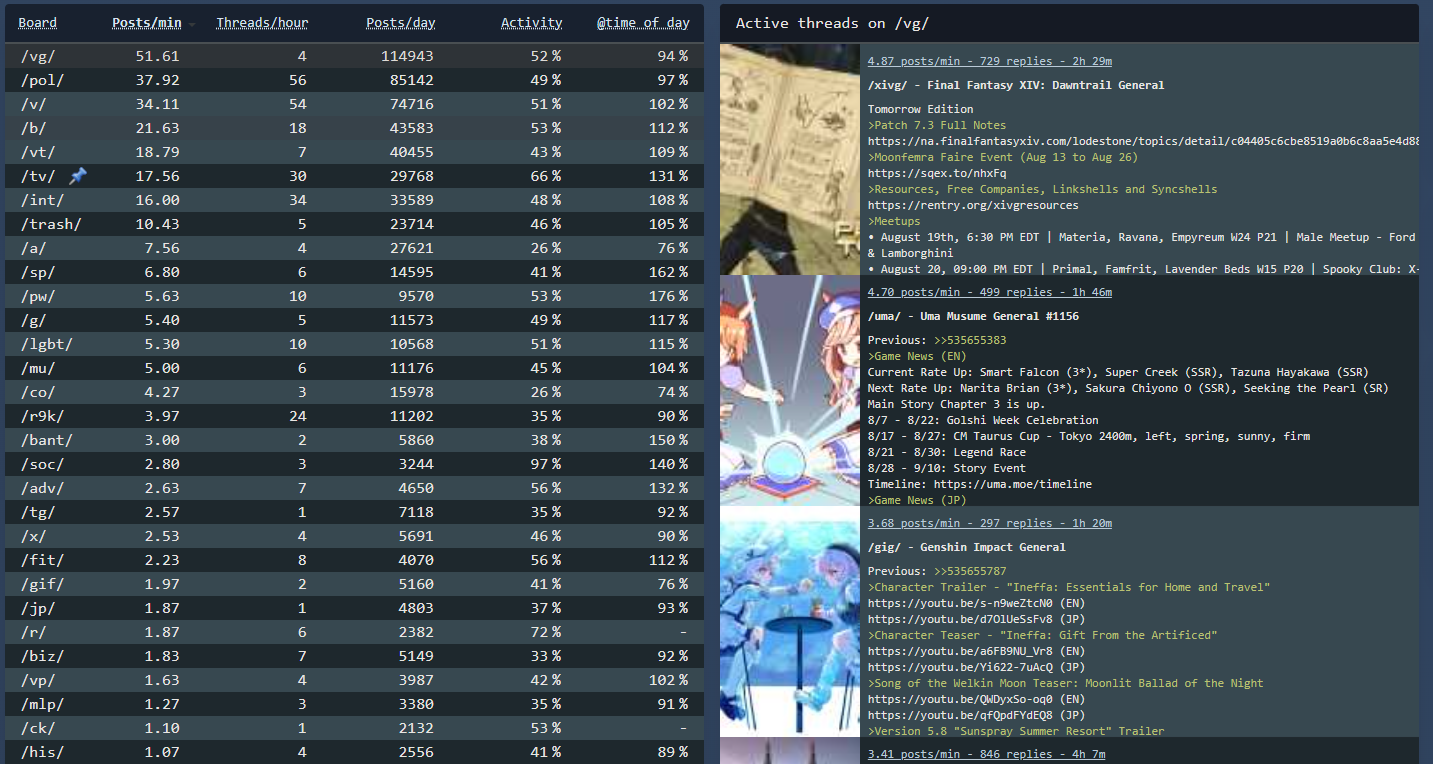Click the 97 % activity value for /soc/
This screenshot has width=1433, height=764.
pos(545,464)
